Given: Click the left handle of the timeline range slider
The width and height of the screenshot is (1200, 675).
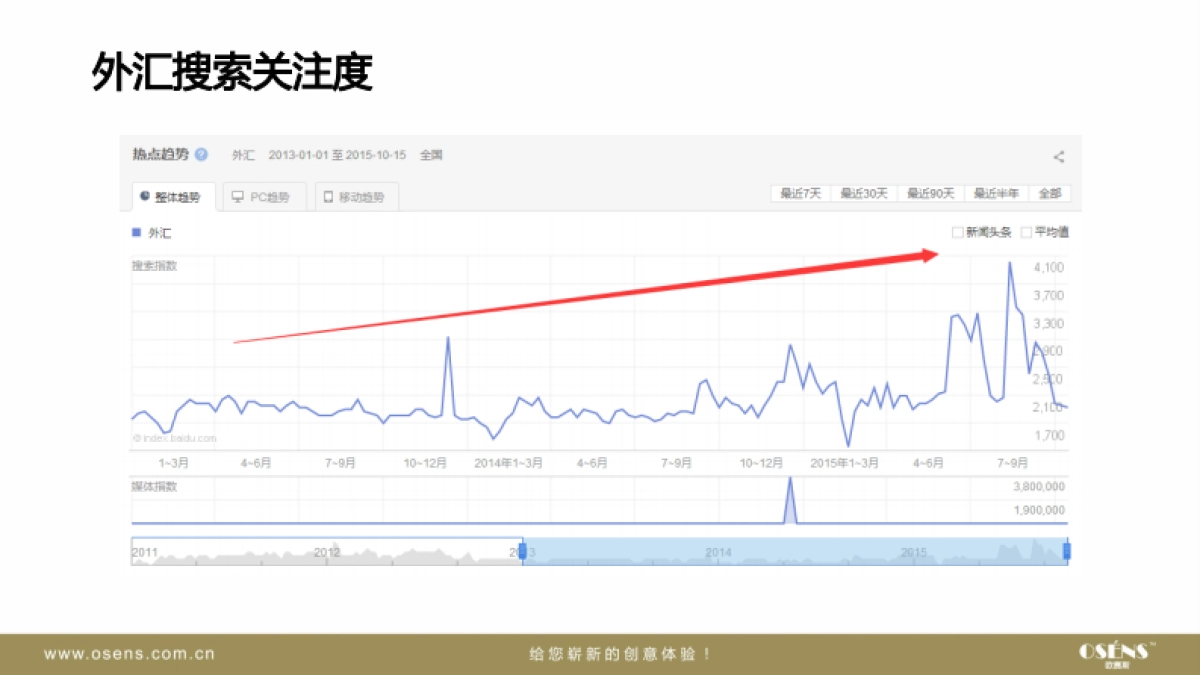Looking at the screenshot, I should [523, 551].
